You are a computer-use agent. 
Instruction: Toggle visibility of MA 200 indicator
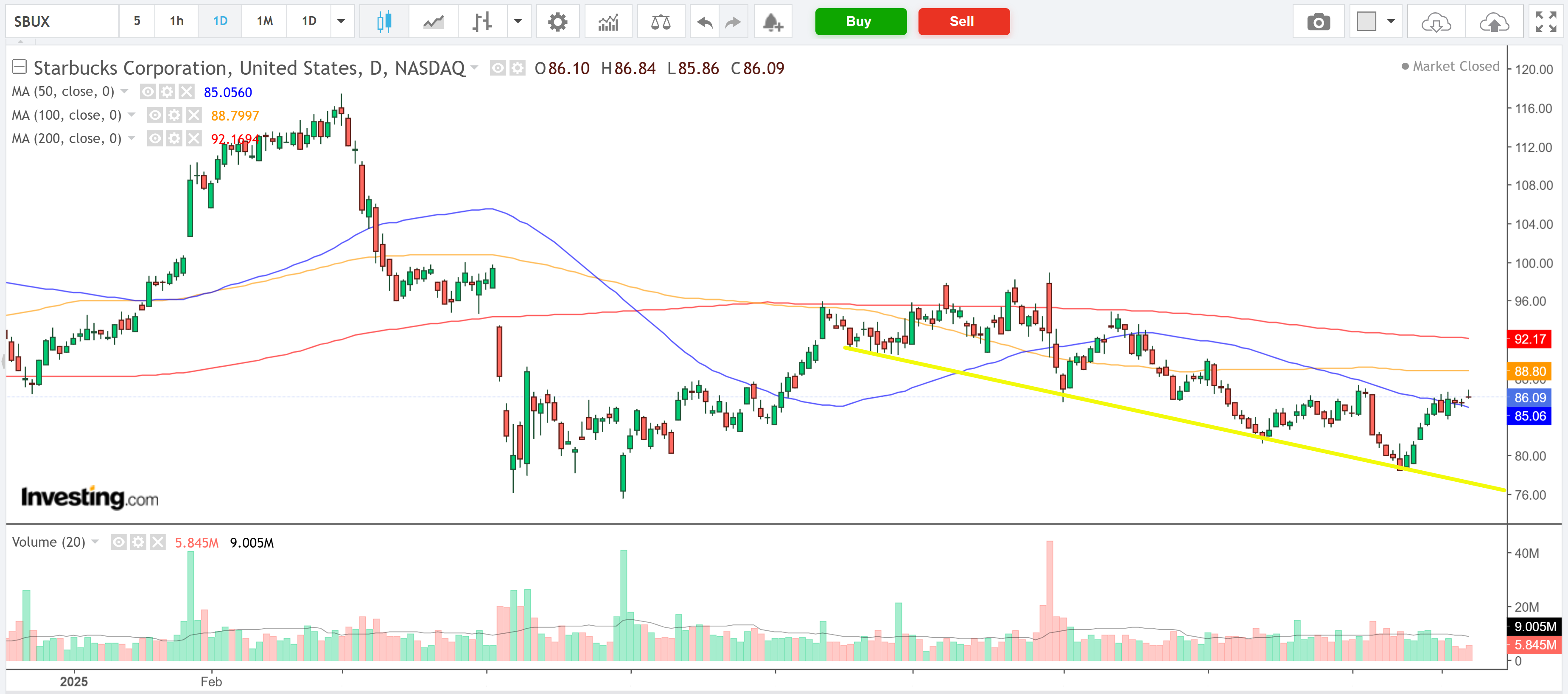coord(155,139)
